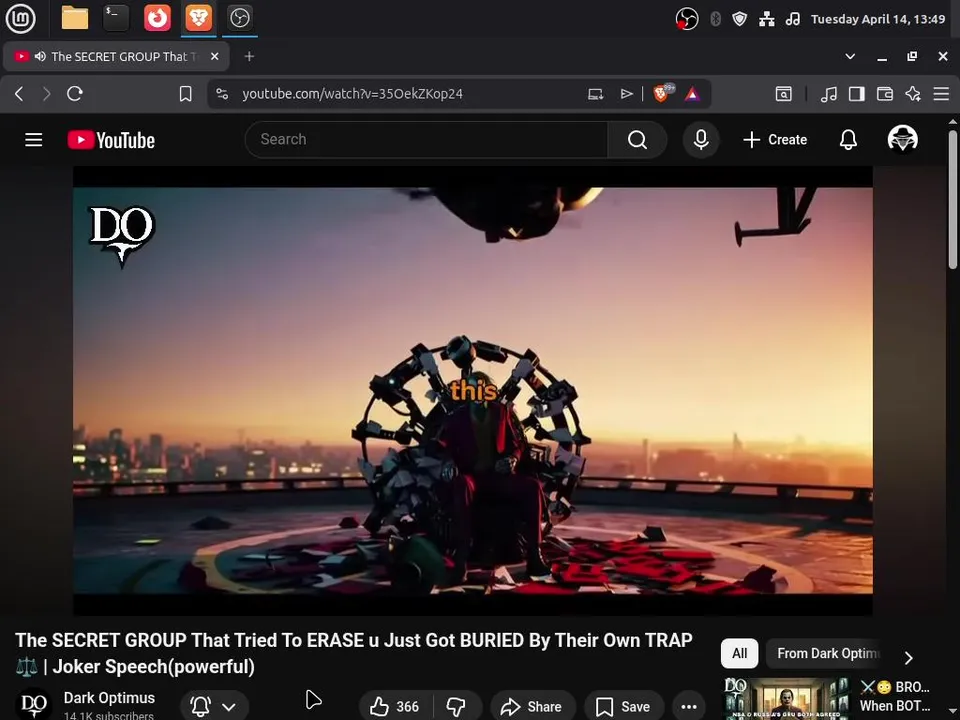The width and height of the screenshot is (960, 720).
Task: Search with your voice microphone button
Action: click(701, 140)
